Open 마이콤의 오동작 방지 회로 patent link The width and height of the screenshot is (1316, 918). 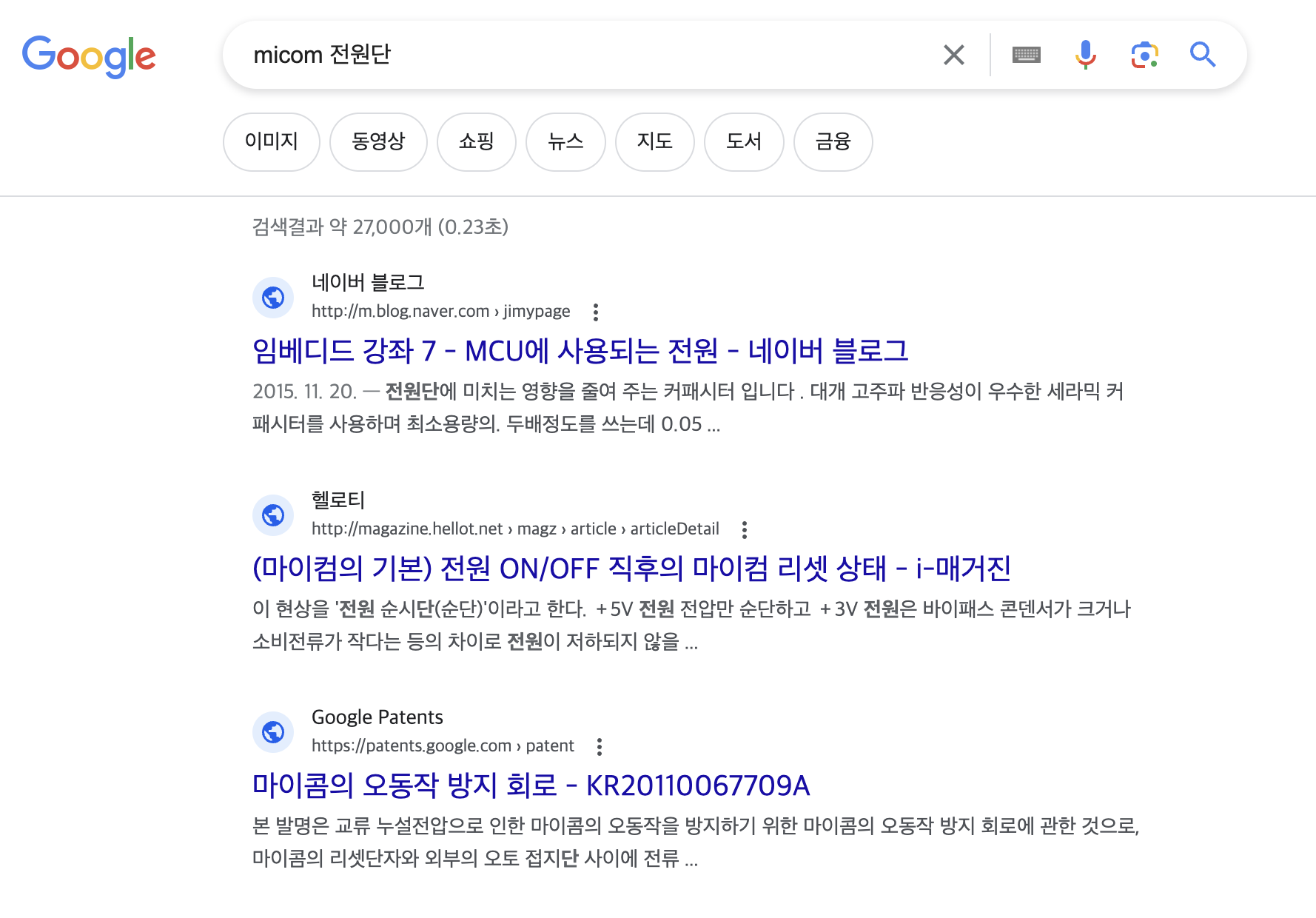click(x=531, y=785)
